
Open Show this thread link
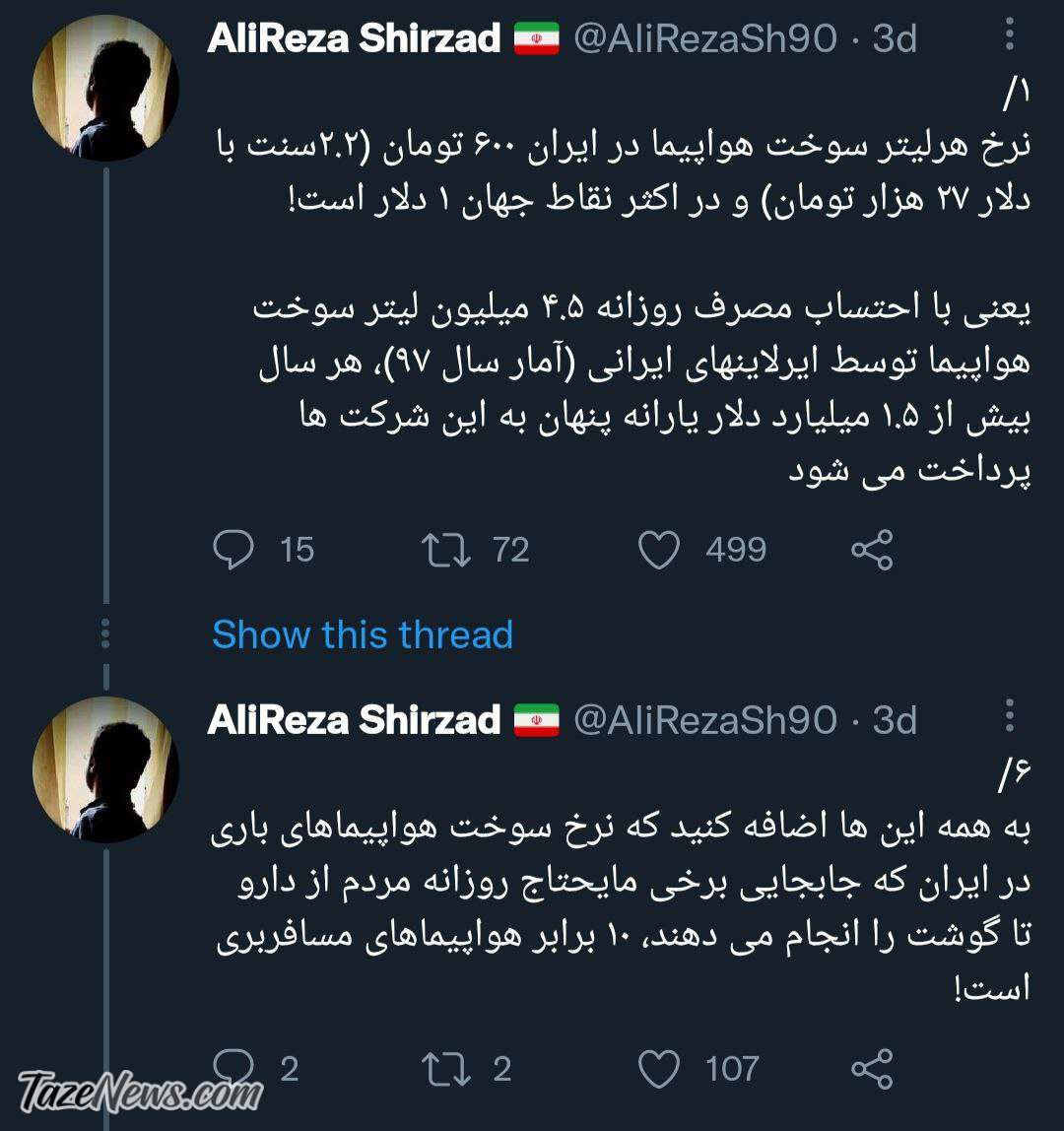click(362, 635)
